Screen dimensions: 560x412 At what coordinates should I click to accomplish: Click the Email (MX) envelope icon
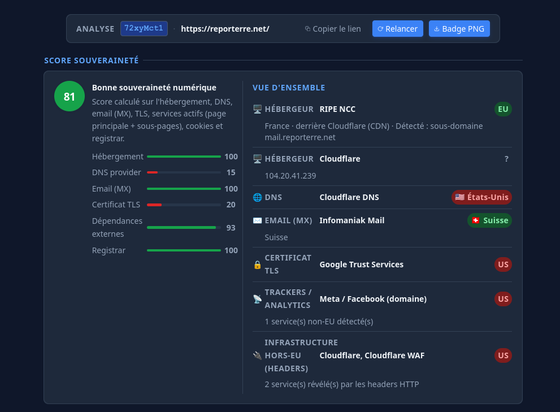click(257, 221)
